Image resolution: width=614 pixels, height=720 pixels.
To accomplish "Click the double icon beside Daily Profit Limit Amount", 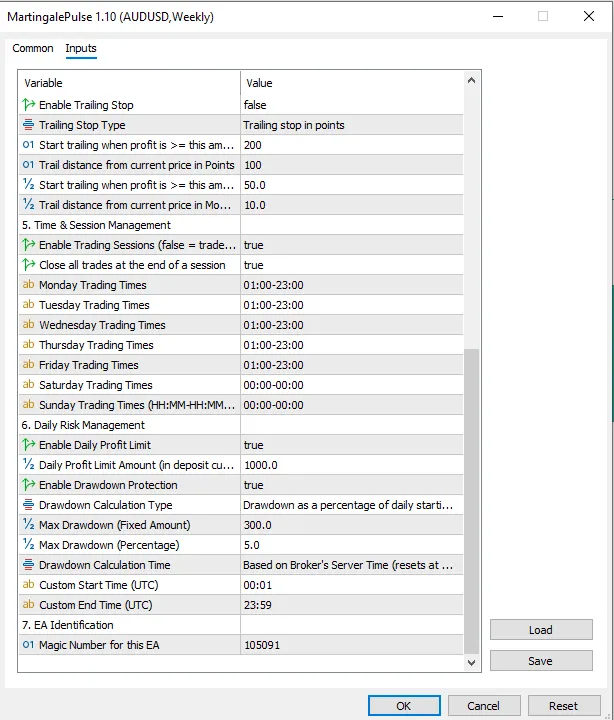I will point(28,465).
